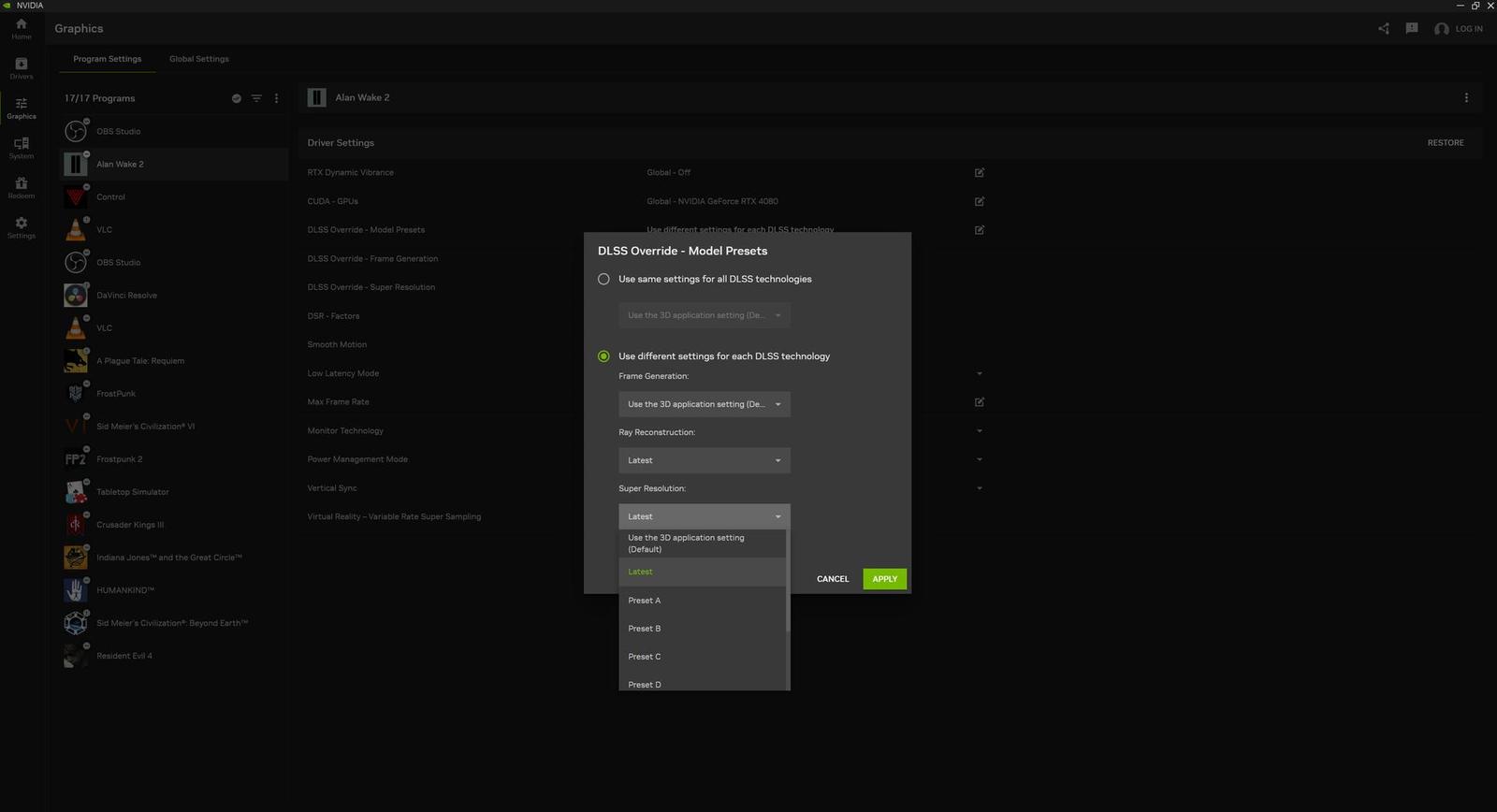Open the Ray Reconstruction dropdown
1497x812 pixels.
point(704,460)
